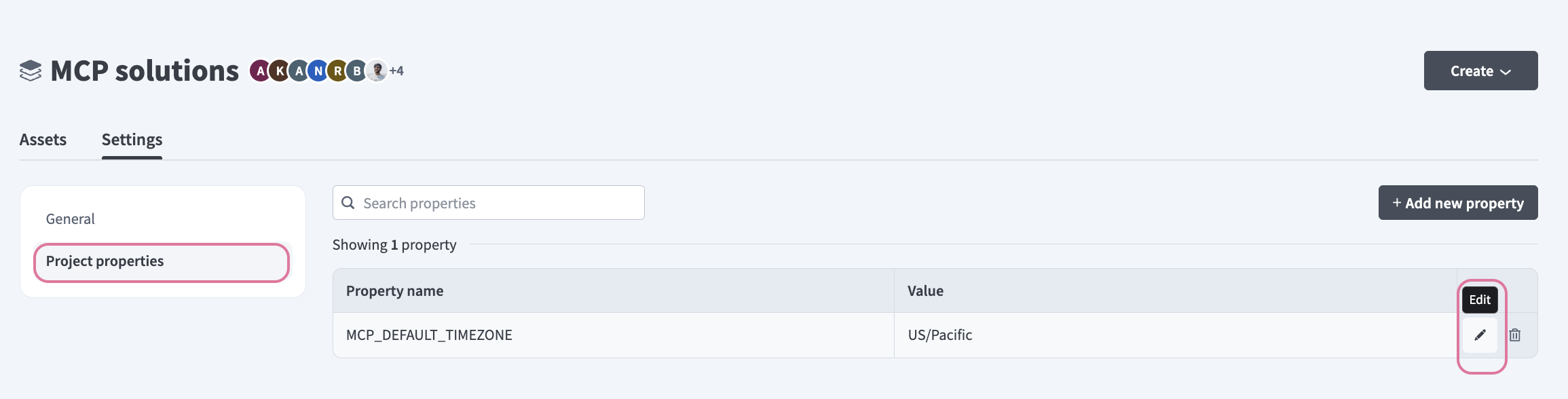
Task: Focus the Search properties field
Action: 499,203
